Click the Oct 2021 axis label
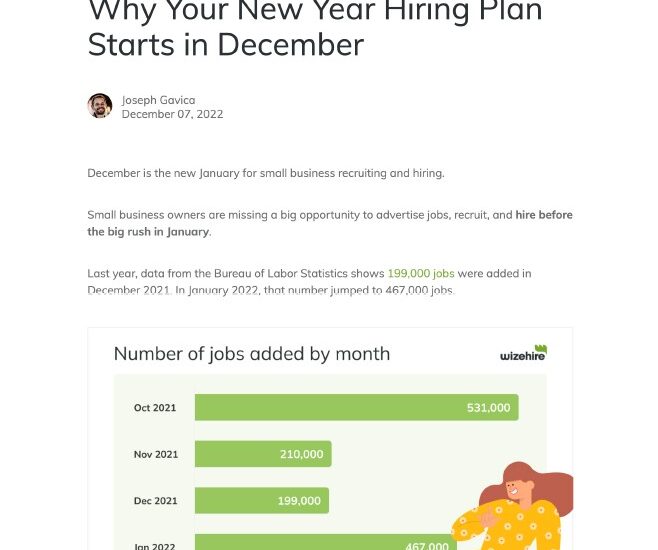The image size is (658, 550). 155,408
